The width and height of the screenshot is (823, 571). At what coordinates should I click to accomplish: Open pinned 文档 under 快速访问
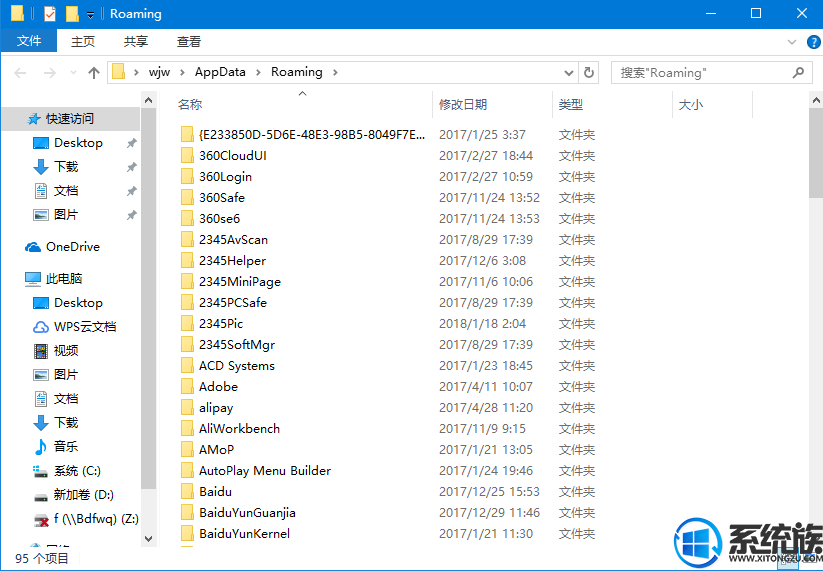(x=66, y=191)
